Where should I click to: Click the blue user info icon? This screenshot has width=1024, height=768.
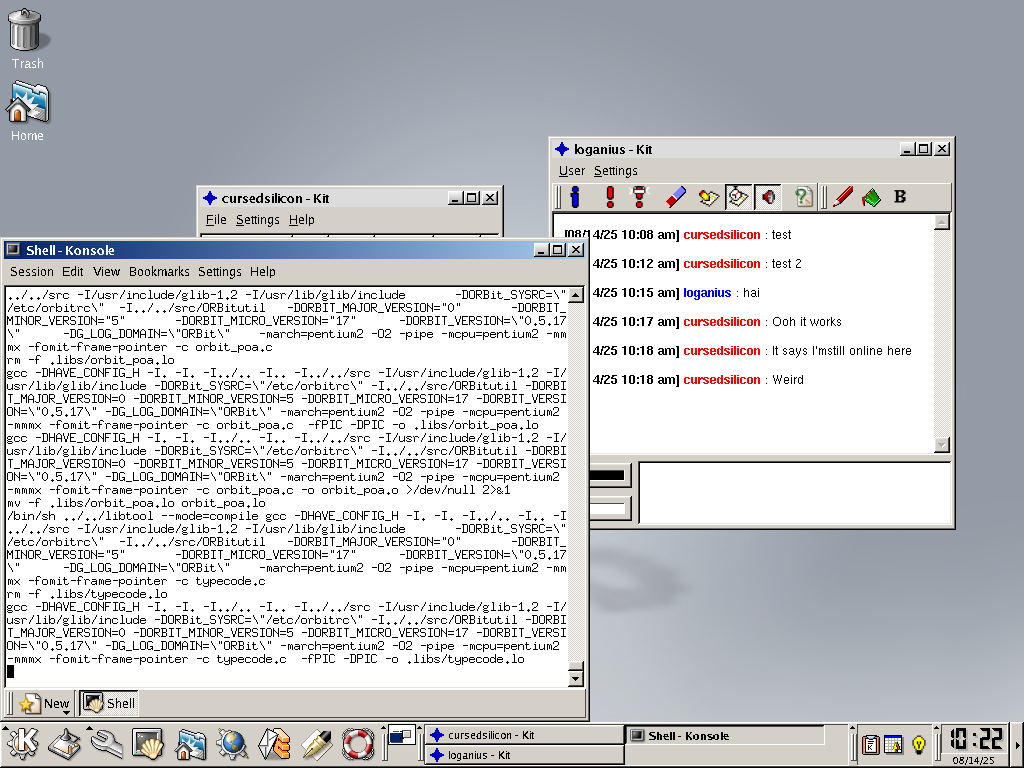574,197
